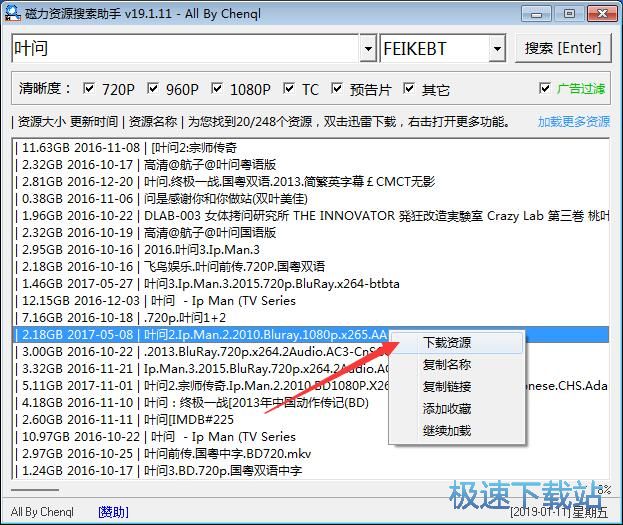
Task: Toggle the 720P resolution checkbox
Action: click(x=89, y=89)
